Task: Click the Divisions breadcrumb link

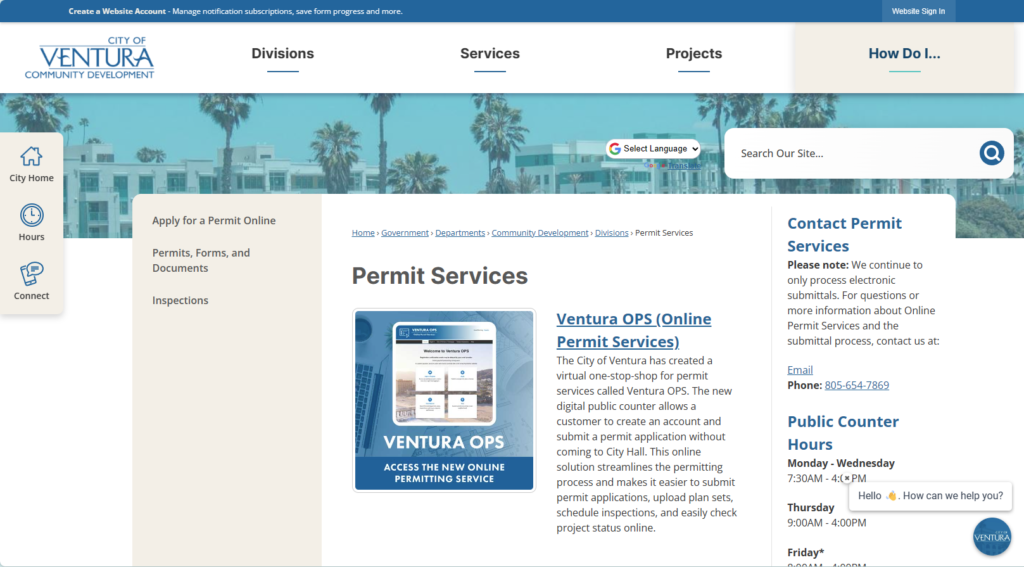Action: coord(611,233)
